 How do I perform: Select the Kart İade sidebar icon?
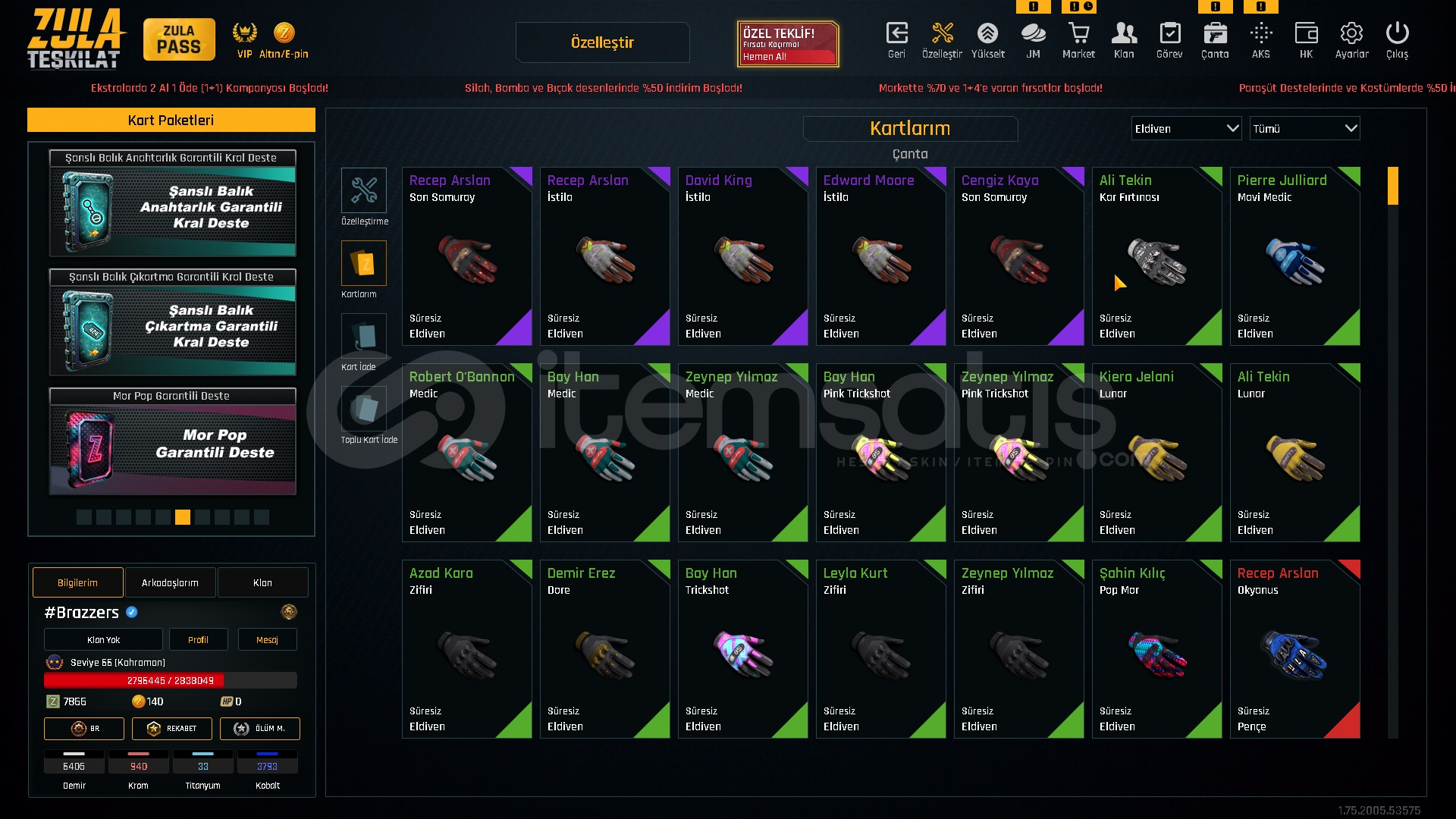(364, 336)
